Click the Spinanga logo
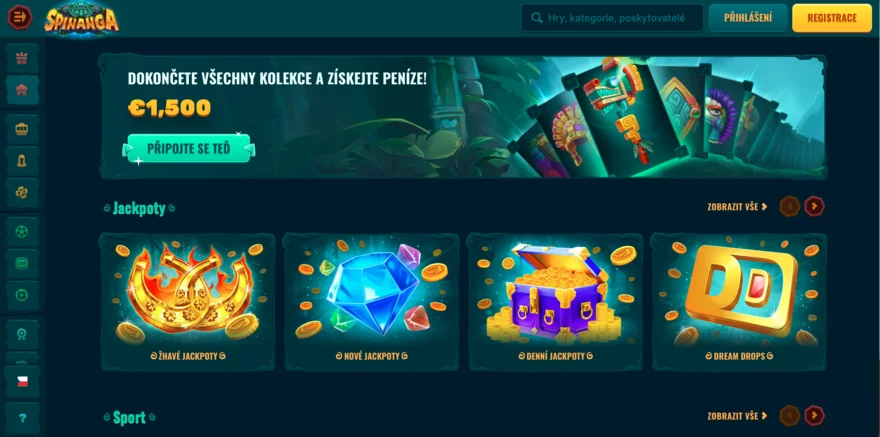Screen dimensions: 880x437 [82, 19]
